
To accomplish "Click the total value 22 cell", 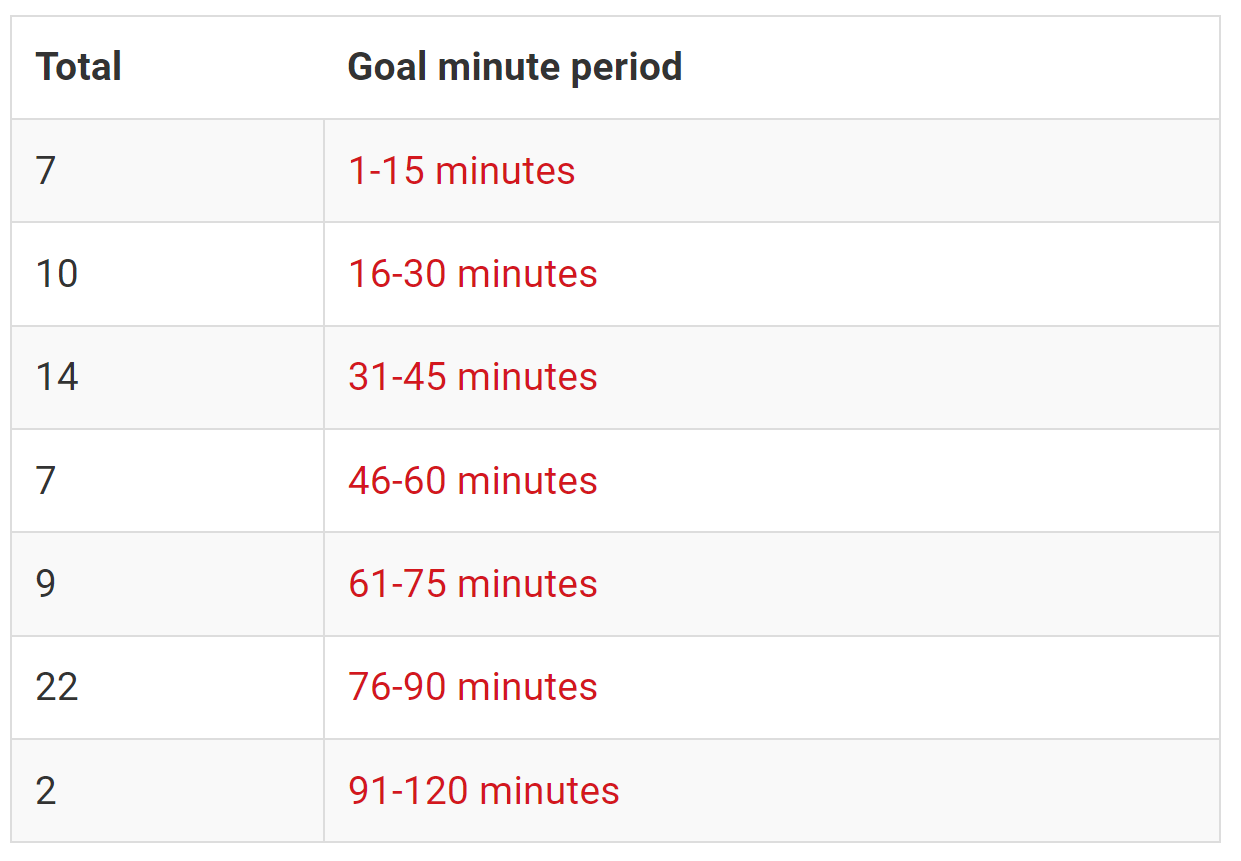I will [x=57, y=687].
